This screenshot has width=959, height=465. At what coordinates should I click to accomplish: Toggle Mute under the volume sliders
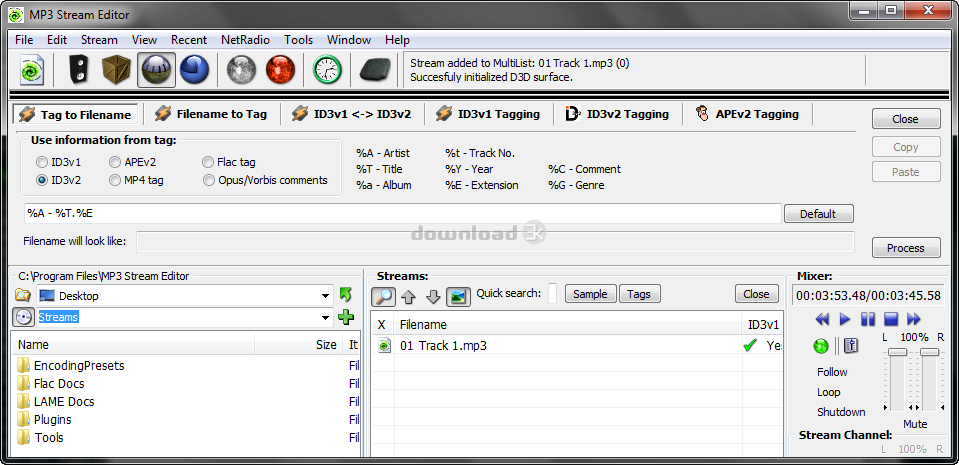[x=915, y=424]
